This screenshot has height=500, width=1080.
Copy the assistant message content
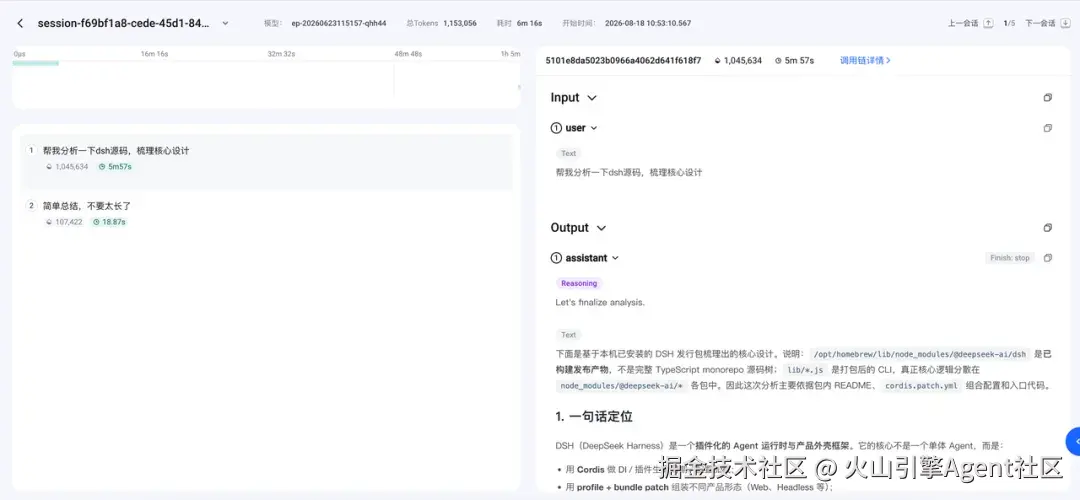[1048, 258]
